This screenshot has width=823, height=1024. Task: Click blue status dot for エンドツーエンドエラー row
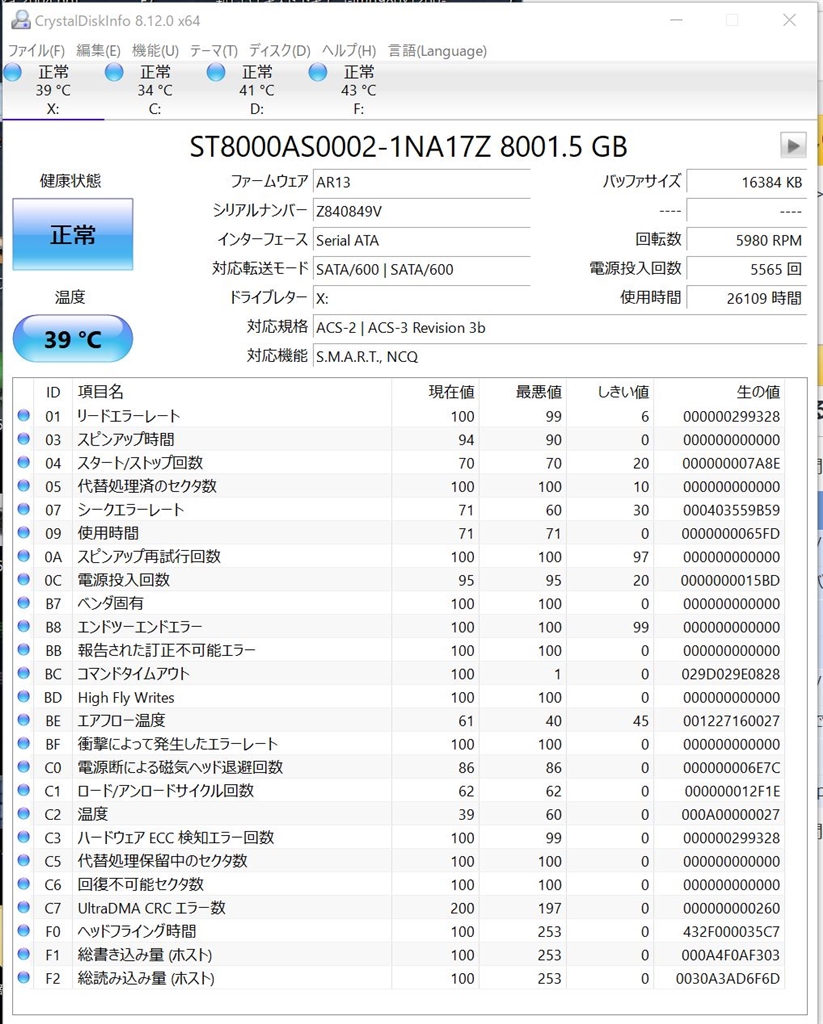coord(24,626)
